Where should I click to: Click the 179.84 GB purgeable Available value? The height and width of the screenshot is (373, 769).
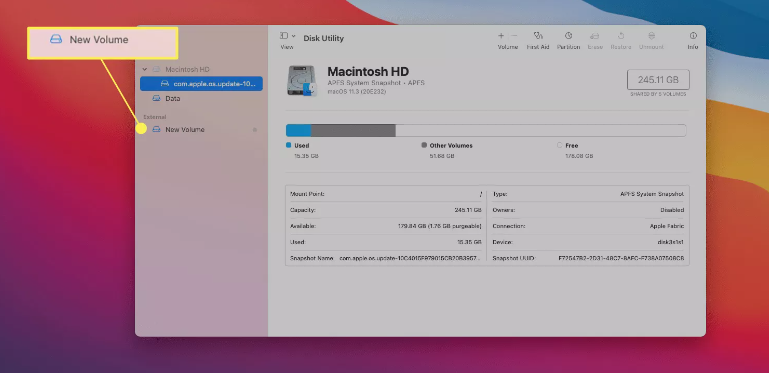(439, 226)
